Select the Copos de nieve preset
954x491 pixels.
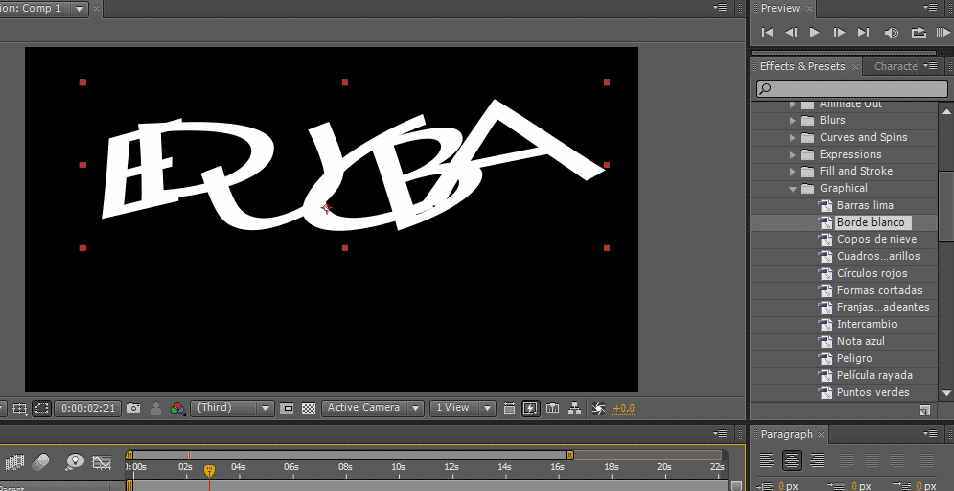(x=877, y=239)
